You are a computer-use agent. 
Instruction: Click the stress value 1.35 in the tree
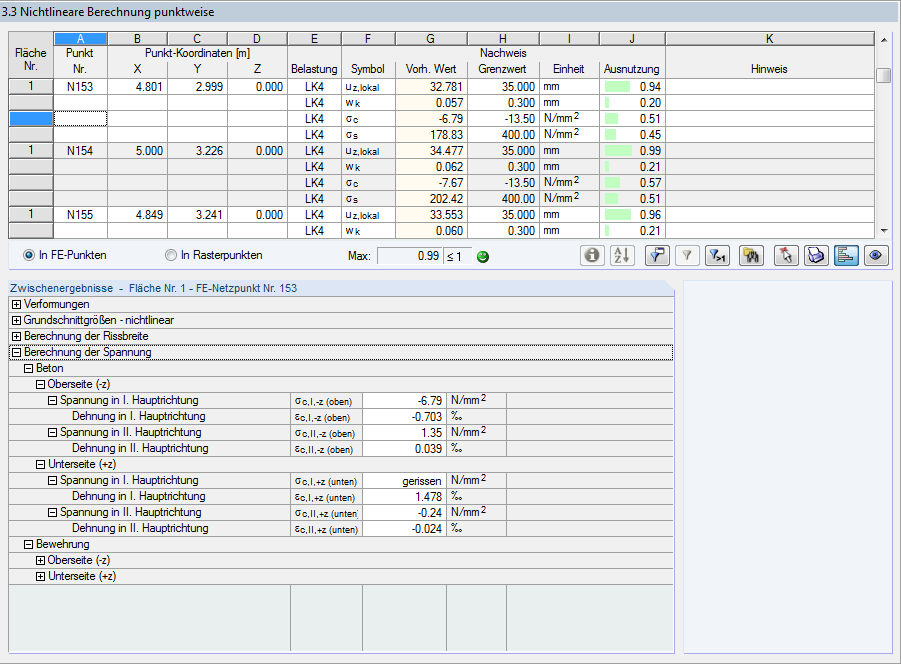tap(404, 433)
